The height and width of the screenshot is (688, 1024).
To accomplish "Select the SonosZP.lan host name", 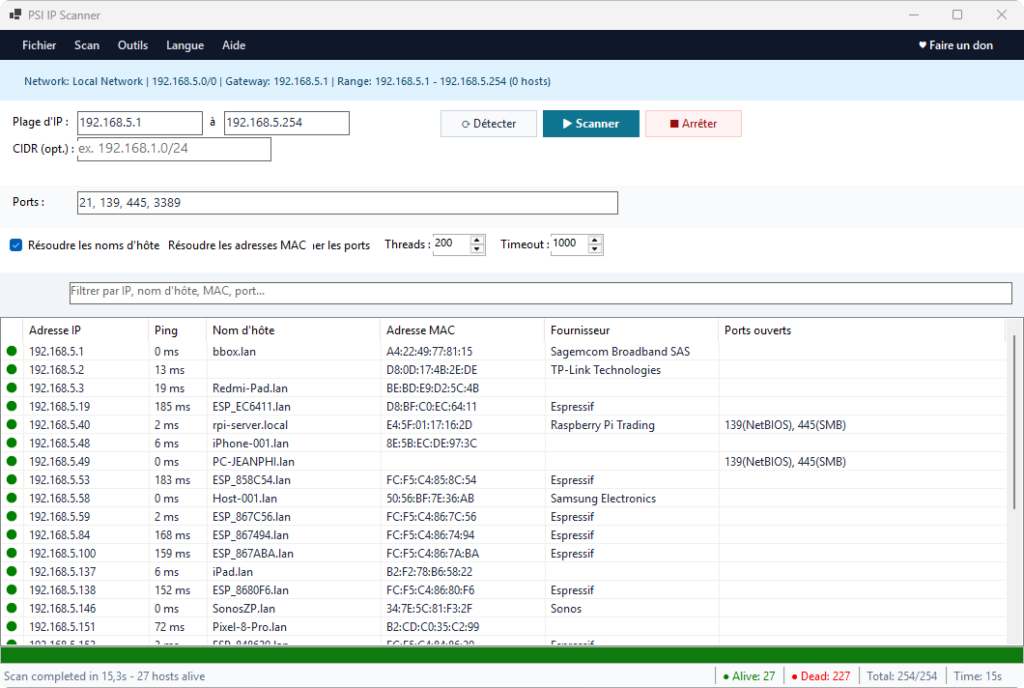I will [244, 608].
